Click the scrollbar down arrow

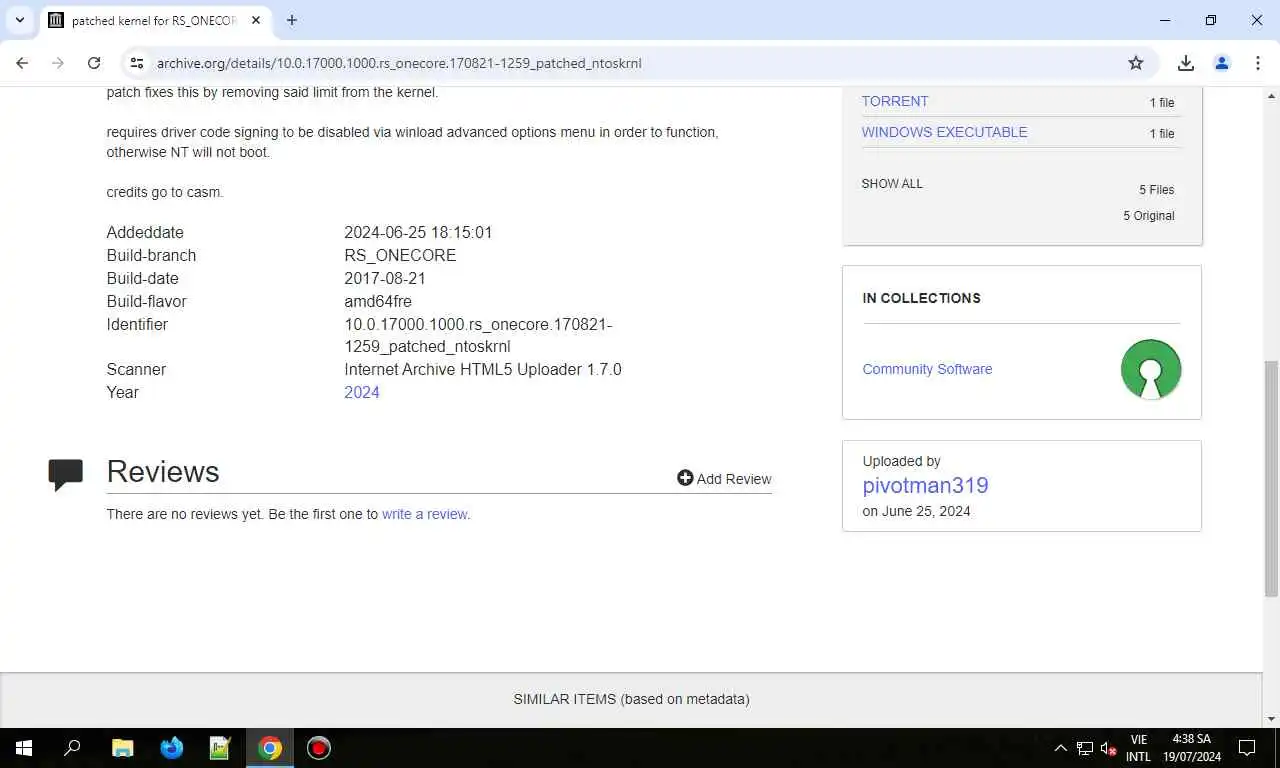pyautogui.click(x=1272, y=719)
